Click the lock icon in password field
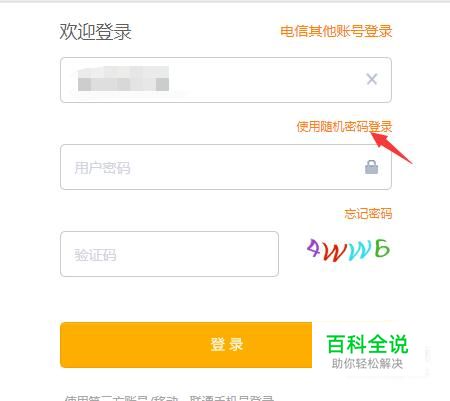Image resolution: width=450 pixels, height=401 pixels. tap(371, 167)
